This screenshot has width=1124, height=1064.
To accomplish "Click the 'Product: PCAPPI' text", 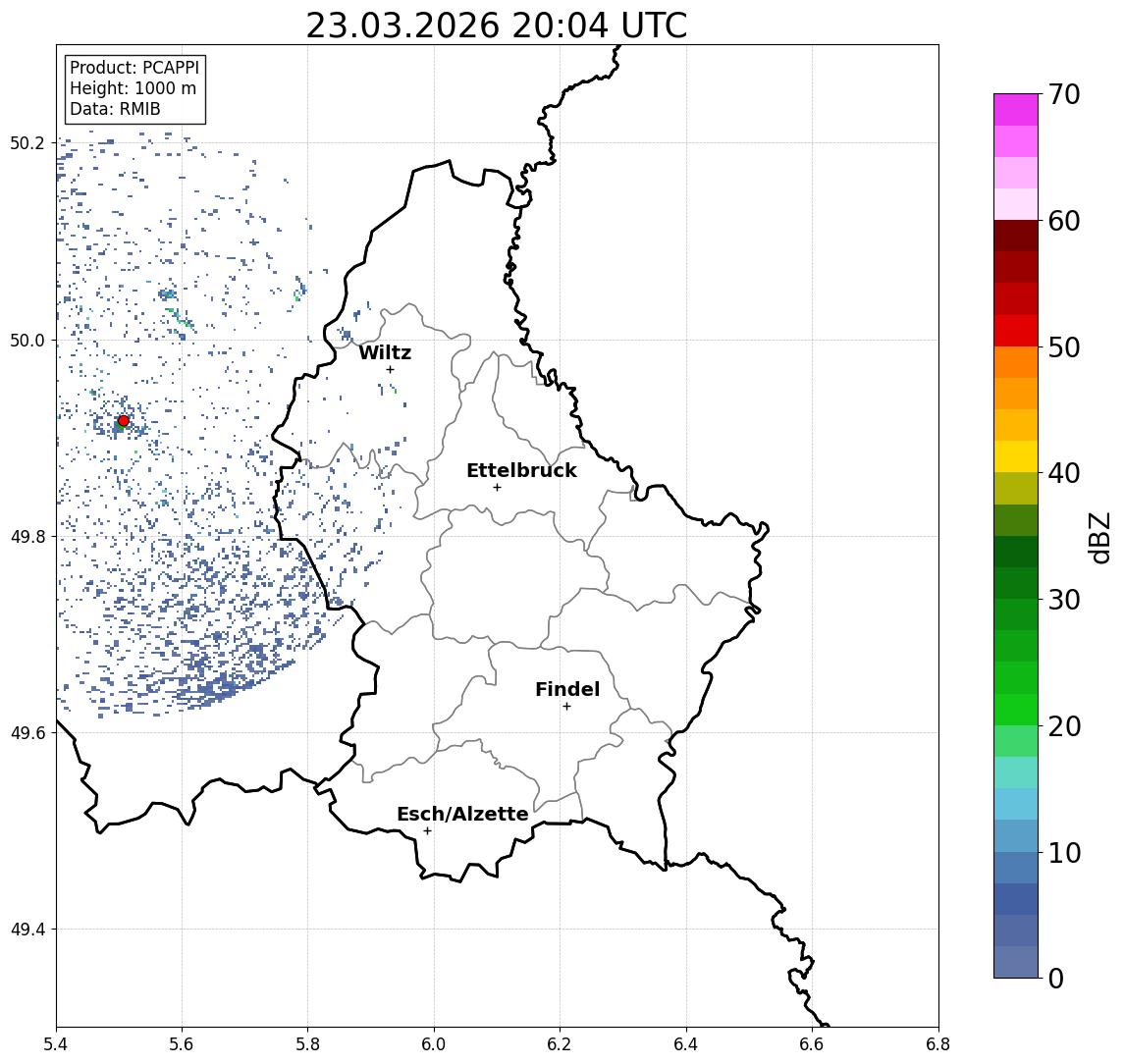I will 134,68.
